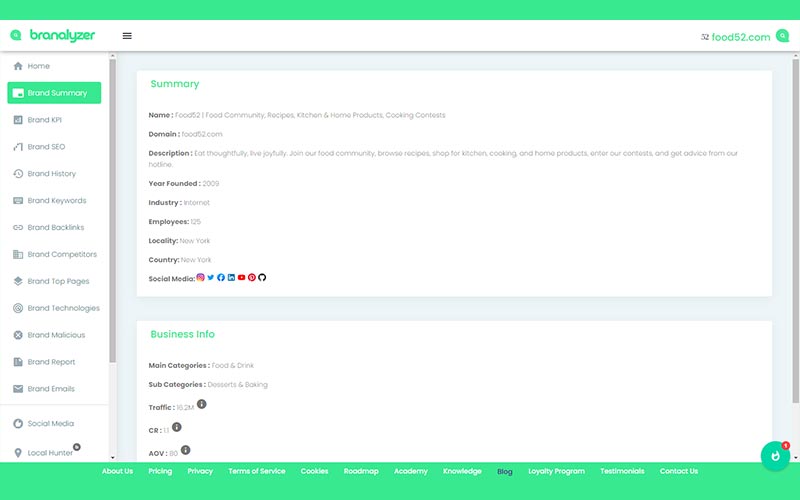Click the Local Hunter pin icon
Screen dimensions: 800x500
[18, 453]
